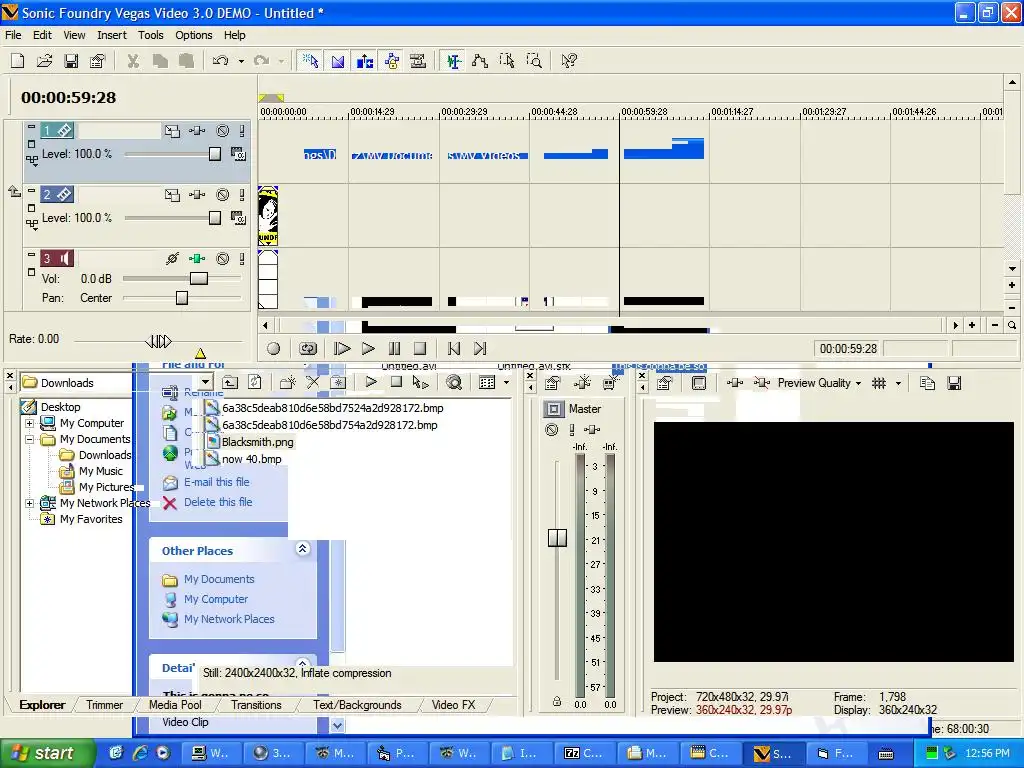Delete selected file in Explorer toolbar
Image resolution: width=1024 pixels, height=768 pixels.
[x=313, y=383]
